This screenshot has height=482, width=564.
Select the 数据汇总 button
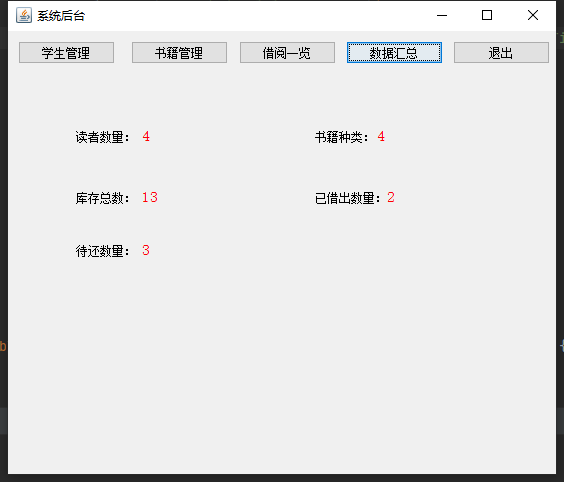pyautogui.click(x=394, y=53)
